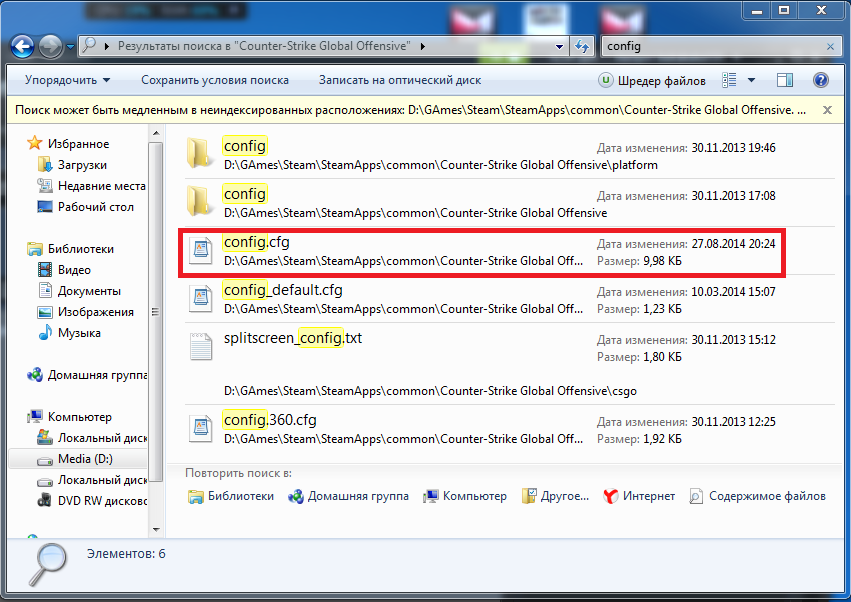Select Библиотеки in the navigation pane
The width and height of the screenshot is (851, 602).
click(x=80, y=249)
